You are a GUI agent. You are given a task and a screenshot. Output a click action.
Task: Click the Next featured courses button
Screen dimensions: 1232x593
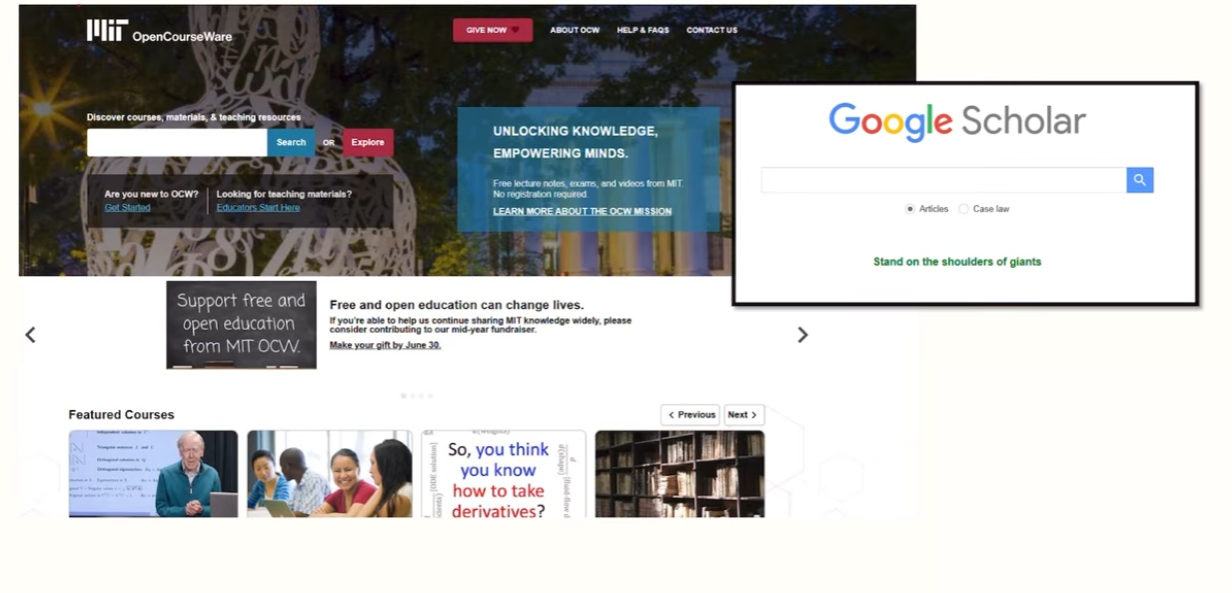coord(744,415)
